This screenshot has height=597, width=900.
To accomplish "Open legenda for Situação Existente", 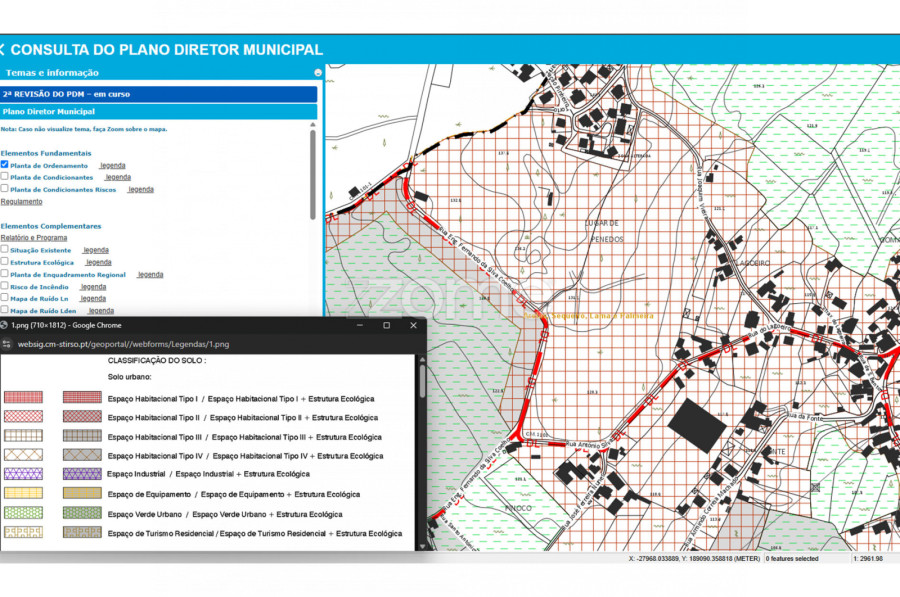I will coord(96,250).
